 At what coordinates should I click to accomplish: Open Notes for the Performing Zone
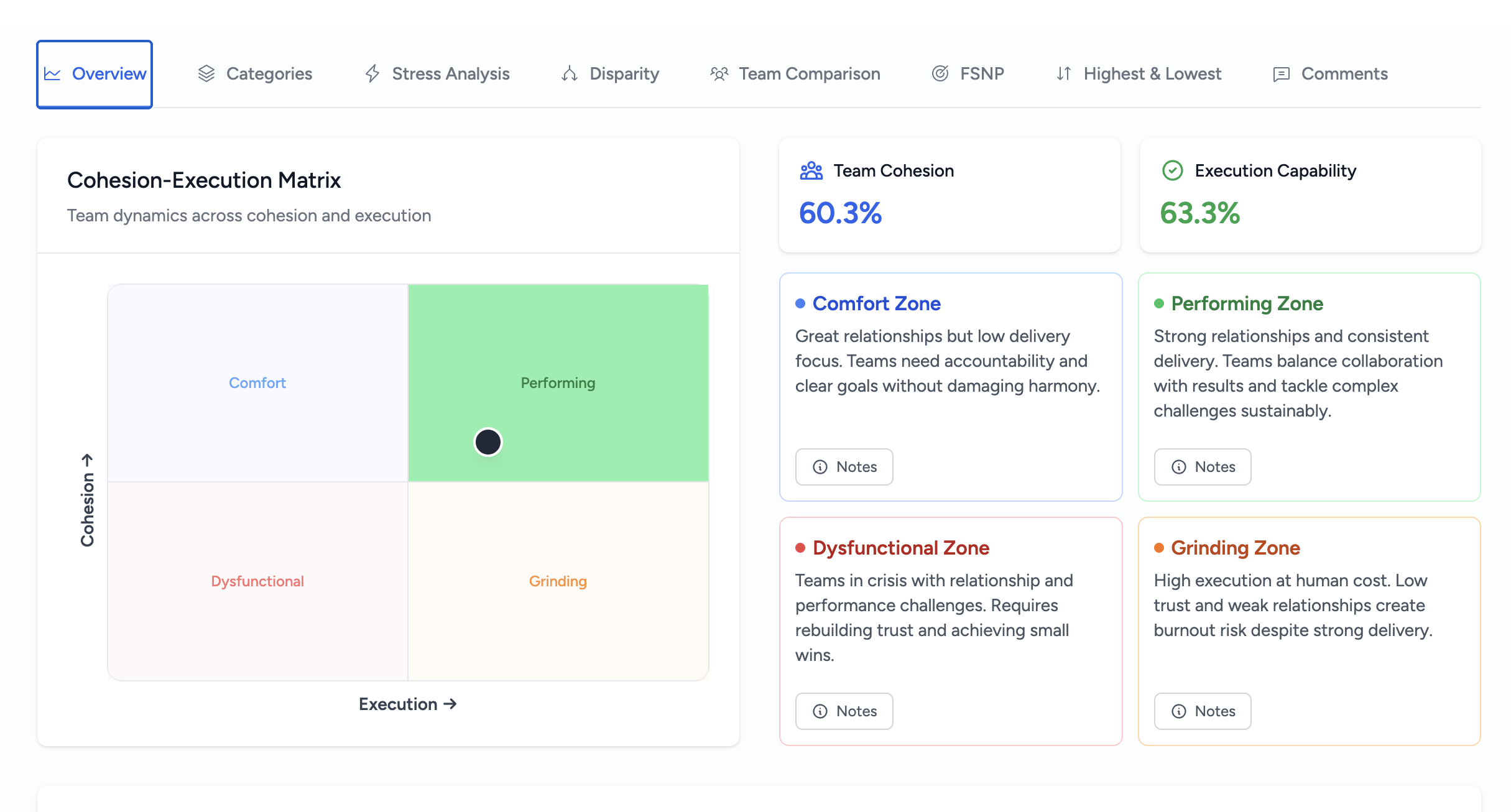click(x=1202, y=467)
